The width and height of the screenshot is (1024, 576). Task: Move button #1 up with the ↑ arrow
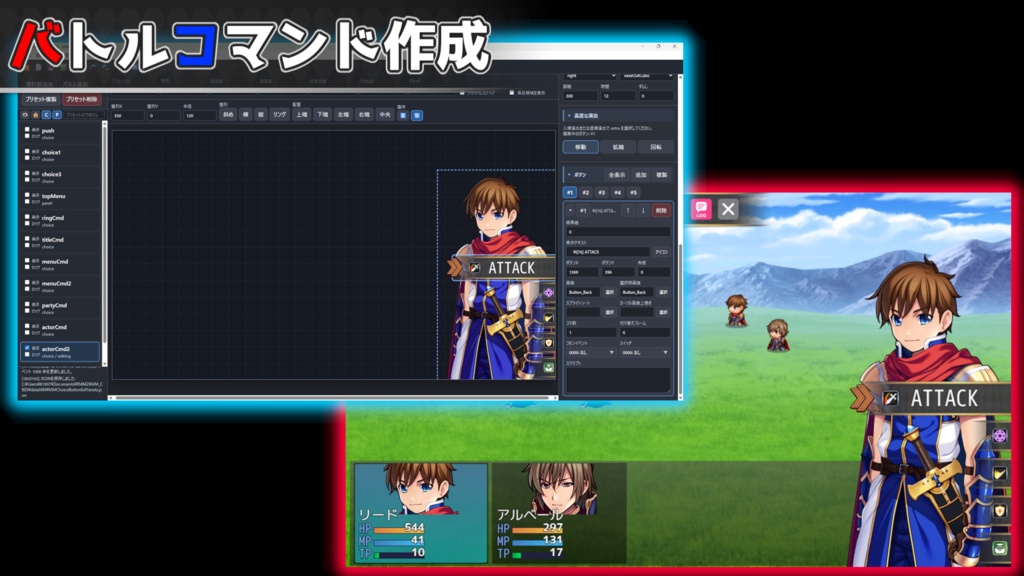(628, 210)
